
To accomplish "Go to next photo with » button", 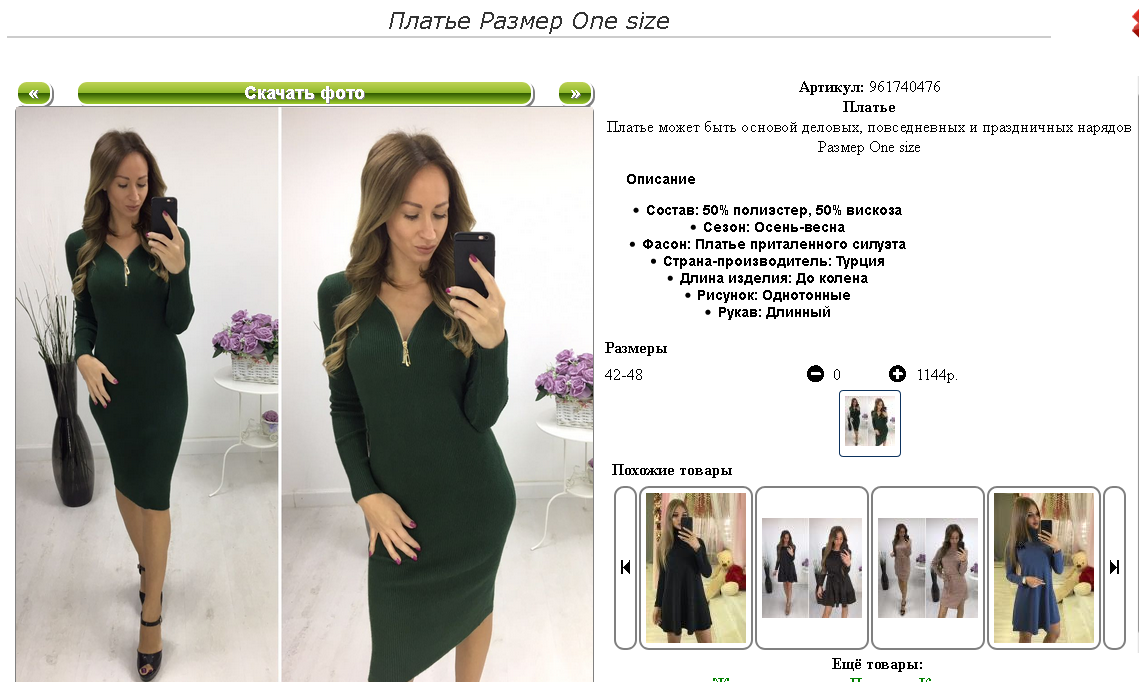I will coord(575,94).
